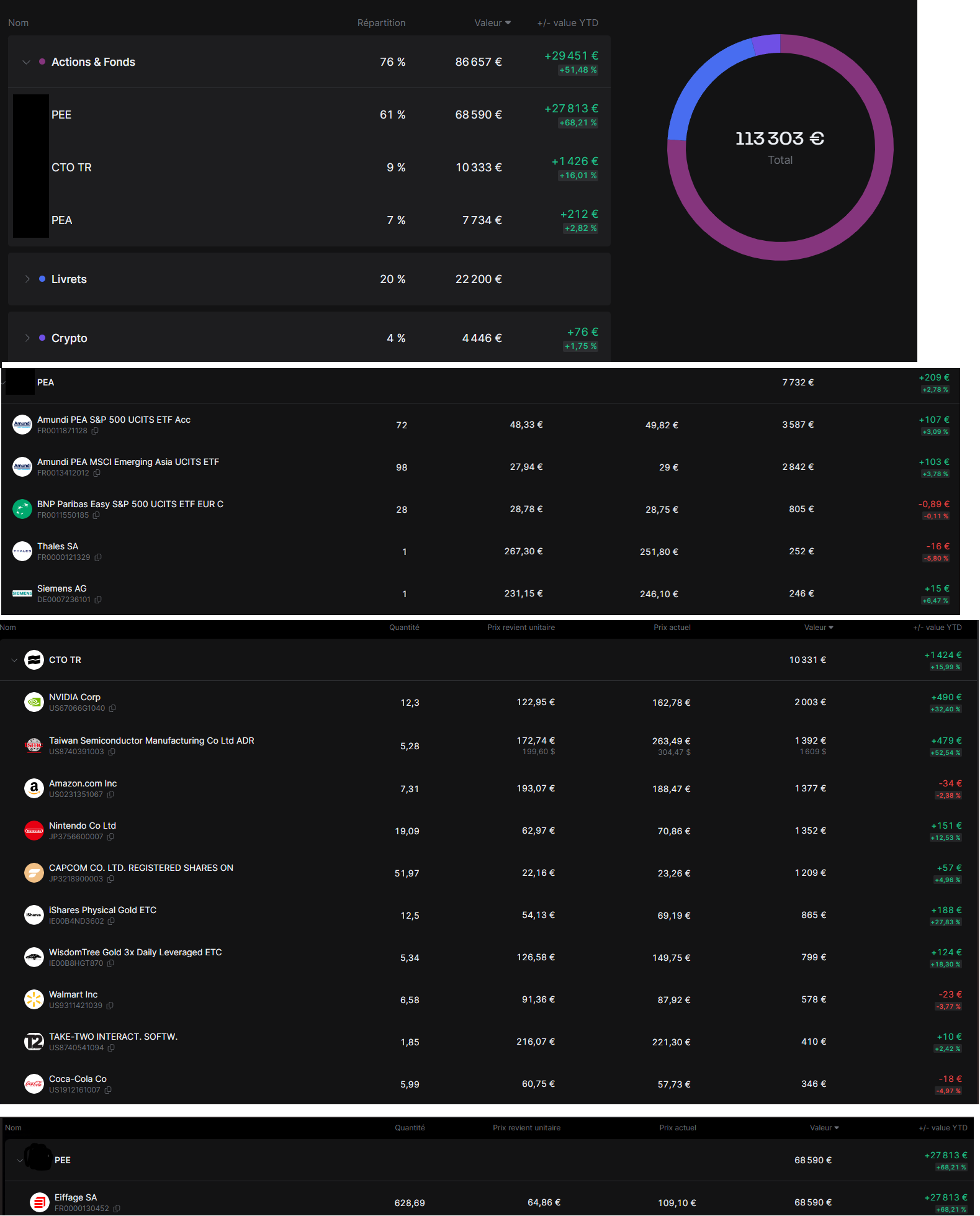Copy the Thales SA ISIN code
Screen dimensions: 980x1216
(98, 557)
